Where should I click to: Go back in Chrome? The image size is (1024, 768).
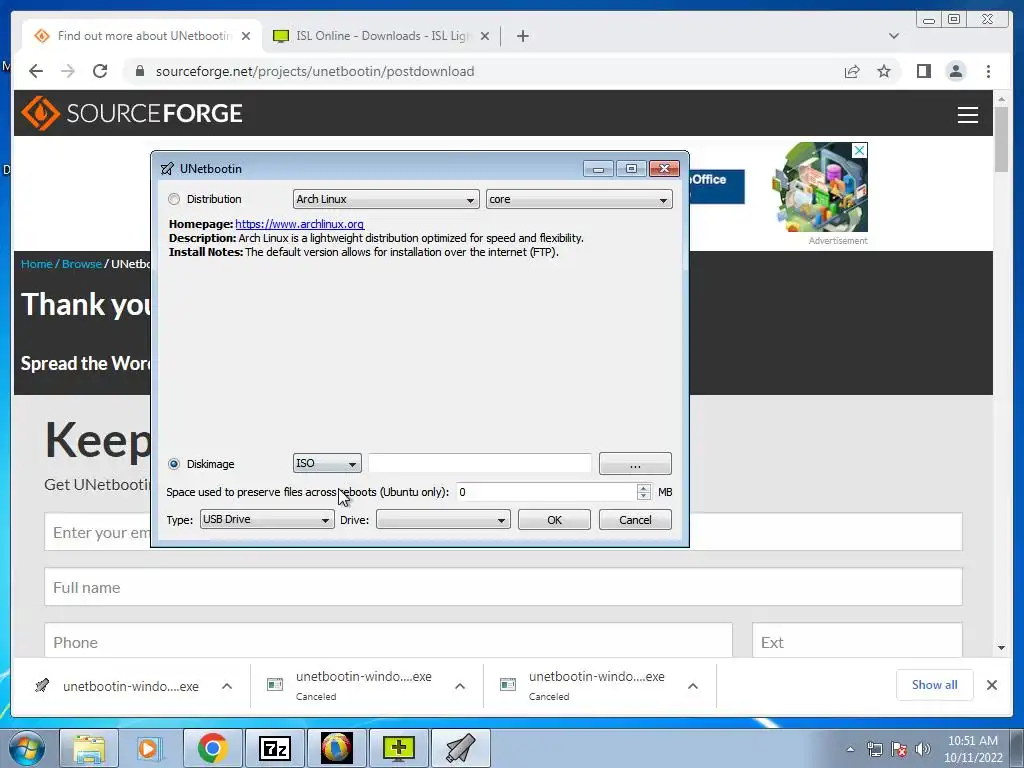tap(36, 71)
